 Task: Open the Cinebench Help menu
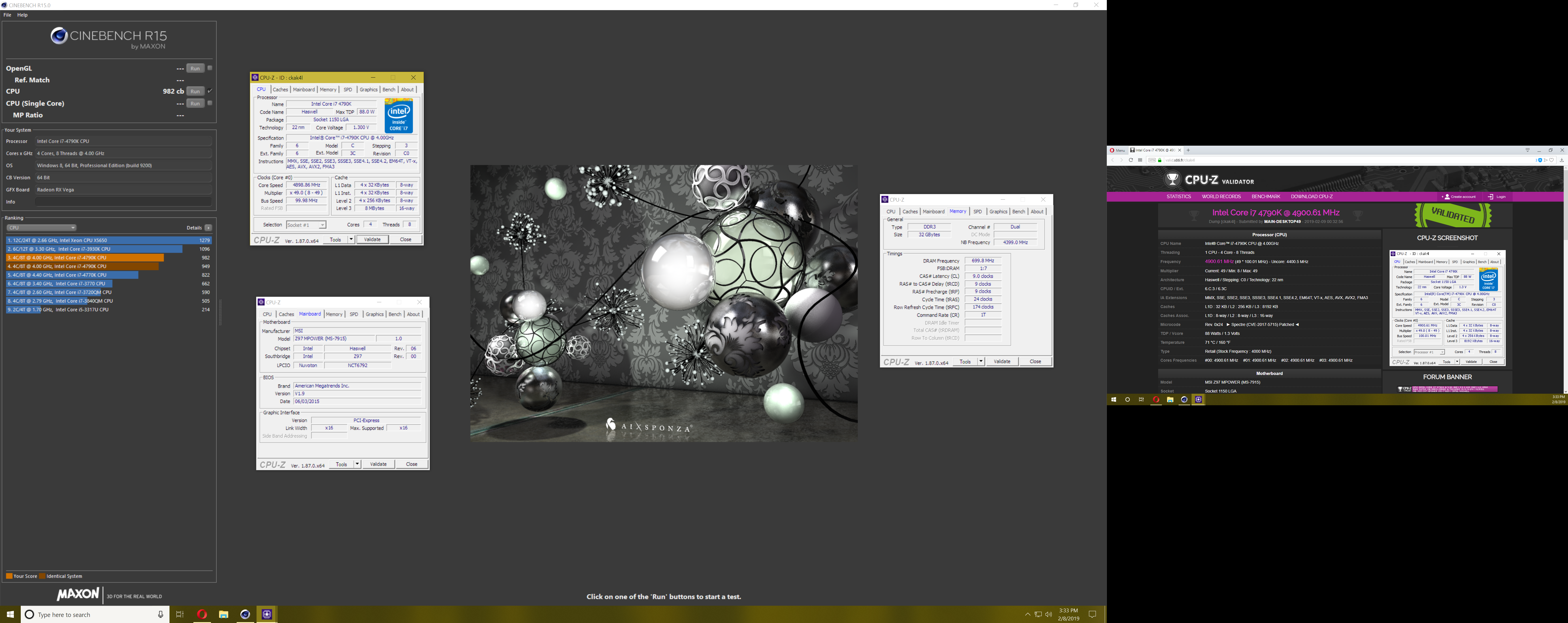[22, 15]
